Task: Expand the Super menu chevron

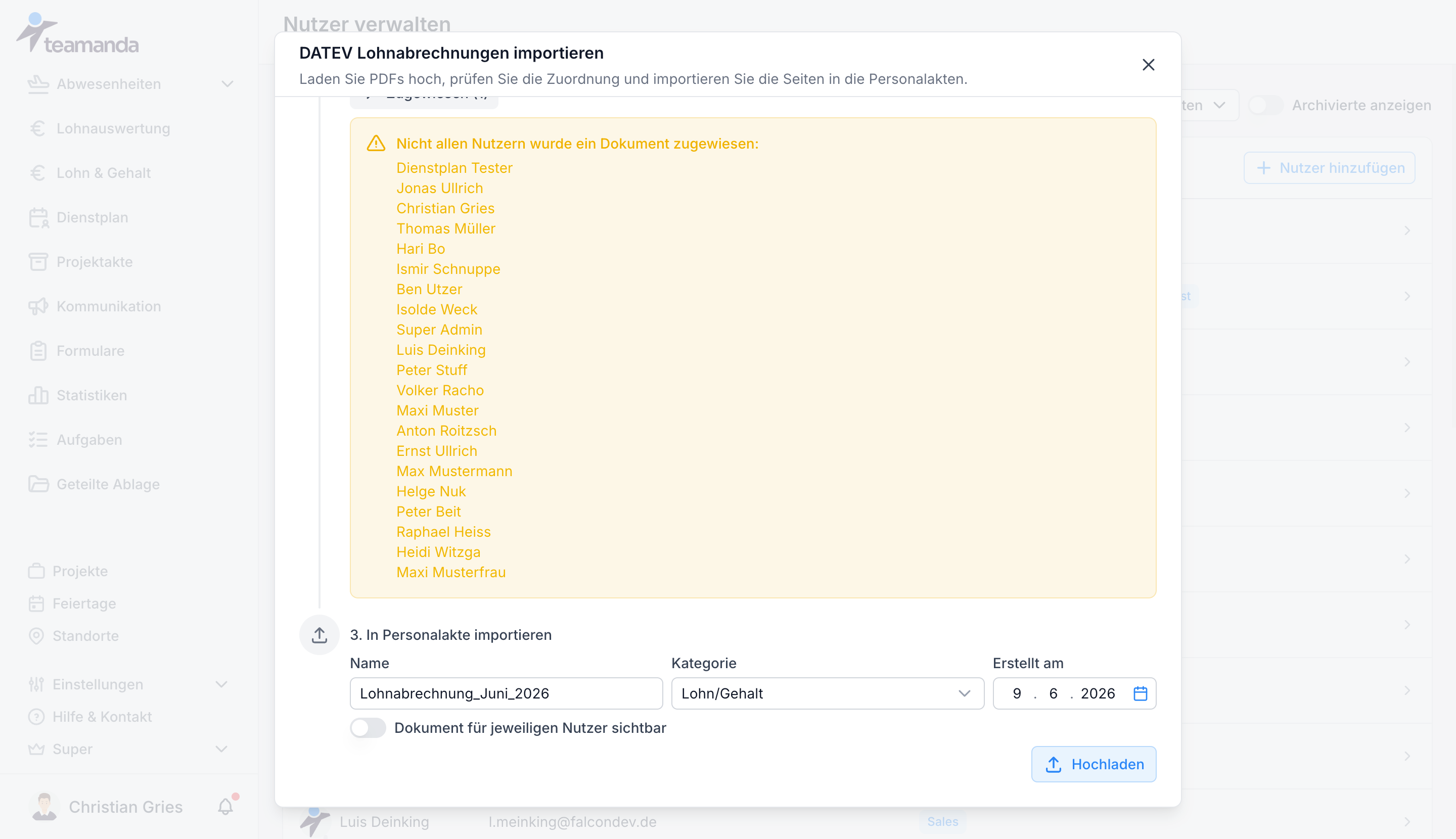Action: [x=221, y=749]
